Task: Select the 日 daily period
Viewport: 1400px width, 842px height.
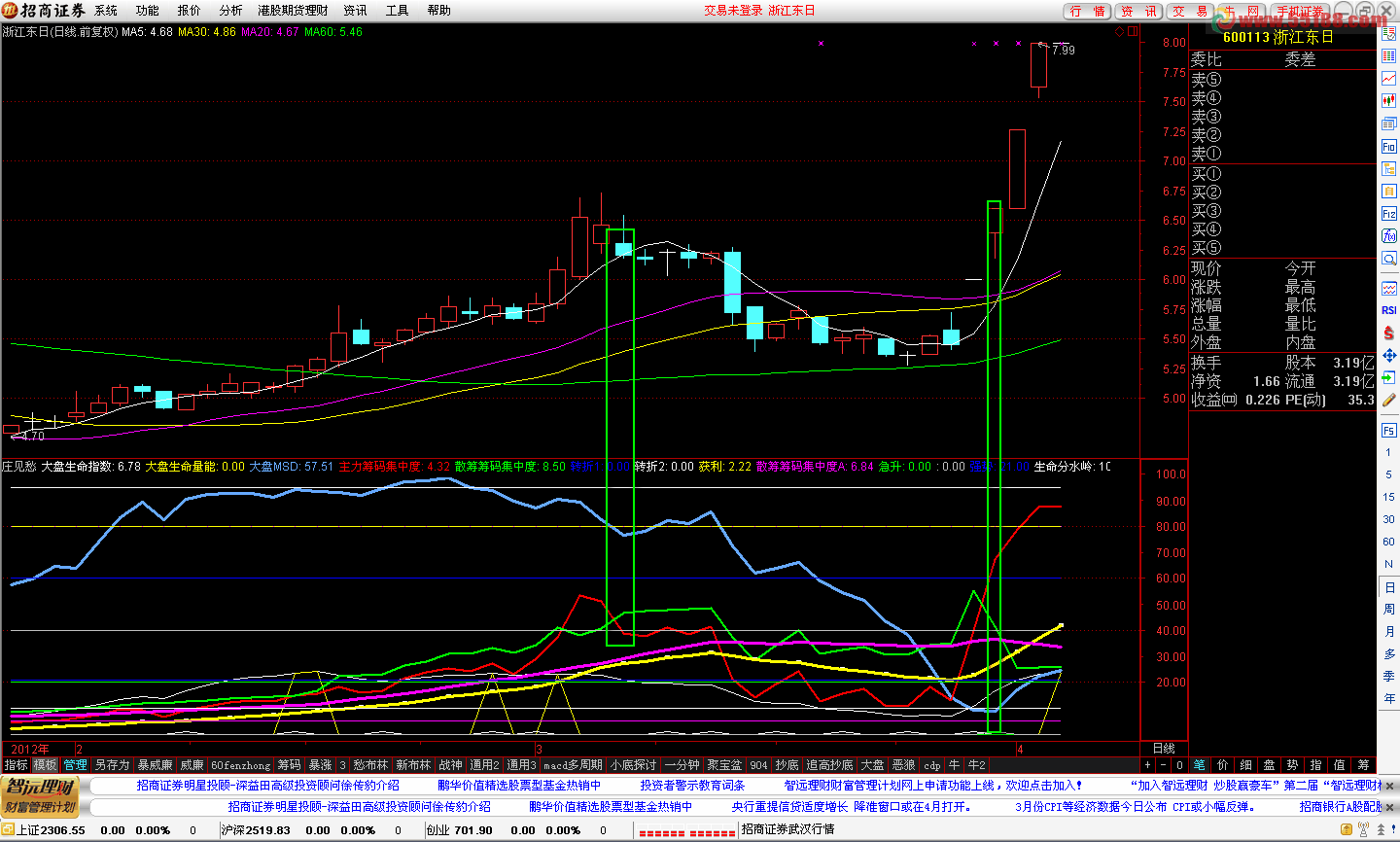Action: pyautogui.click(x=1389, y=587)
